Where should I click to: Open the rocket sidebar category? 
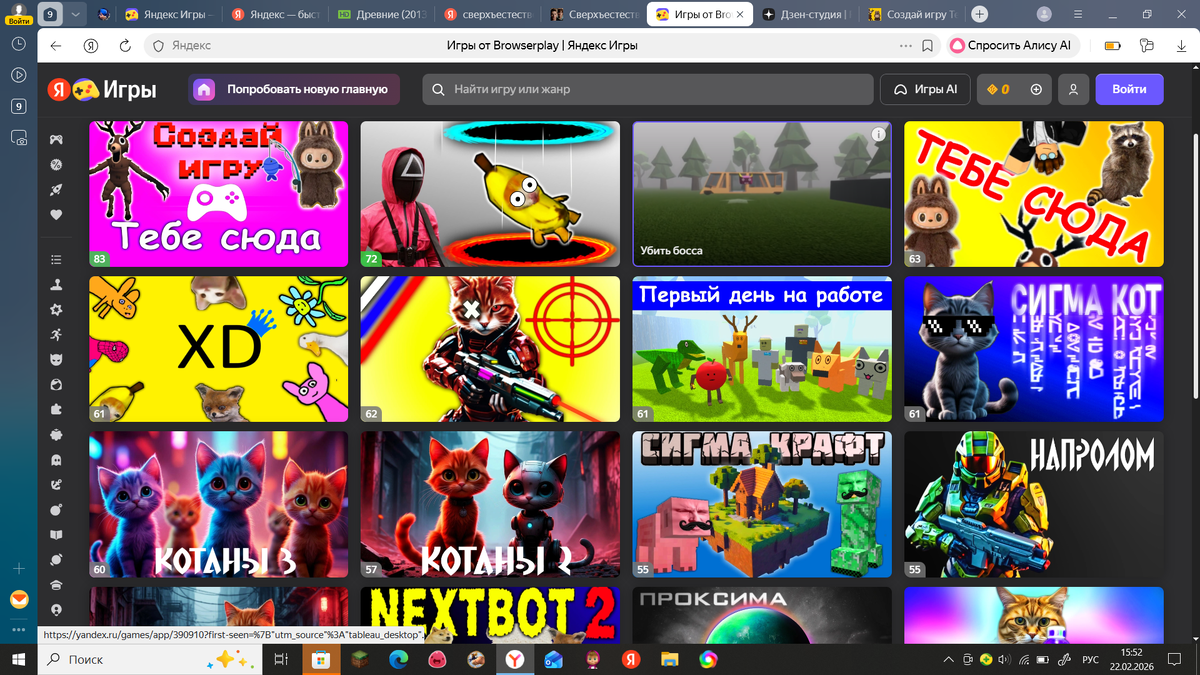tap(57, 189)
